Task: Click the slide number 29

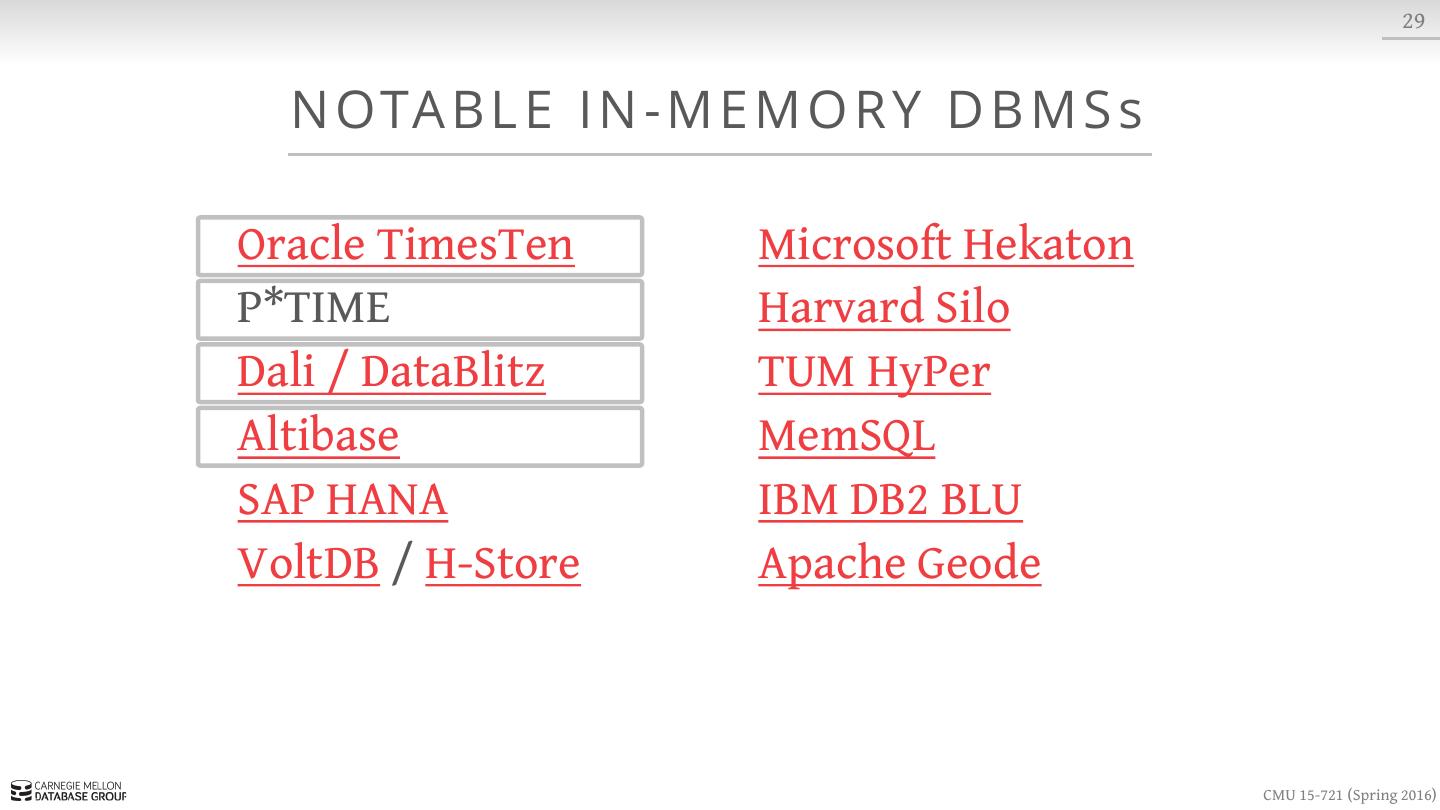Action: click(x=1413, y=21)
